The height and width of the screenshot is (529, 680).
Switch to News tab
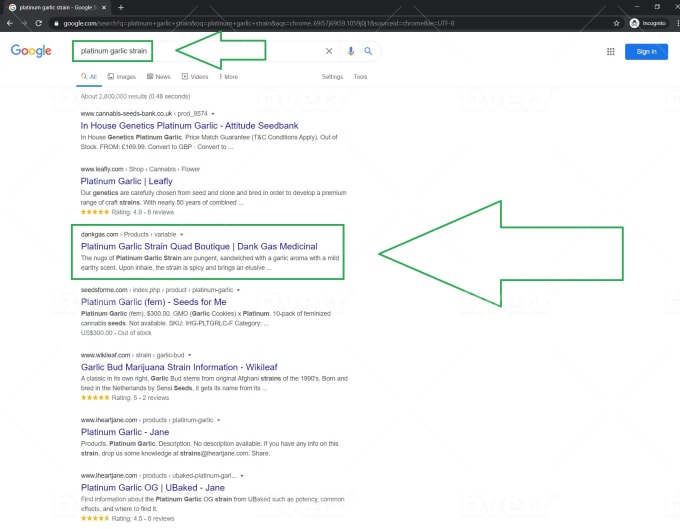point(158,77)
